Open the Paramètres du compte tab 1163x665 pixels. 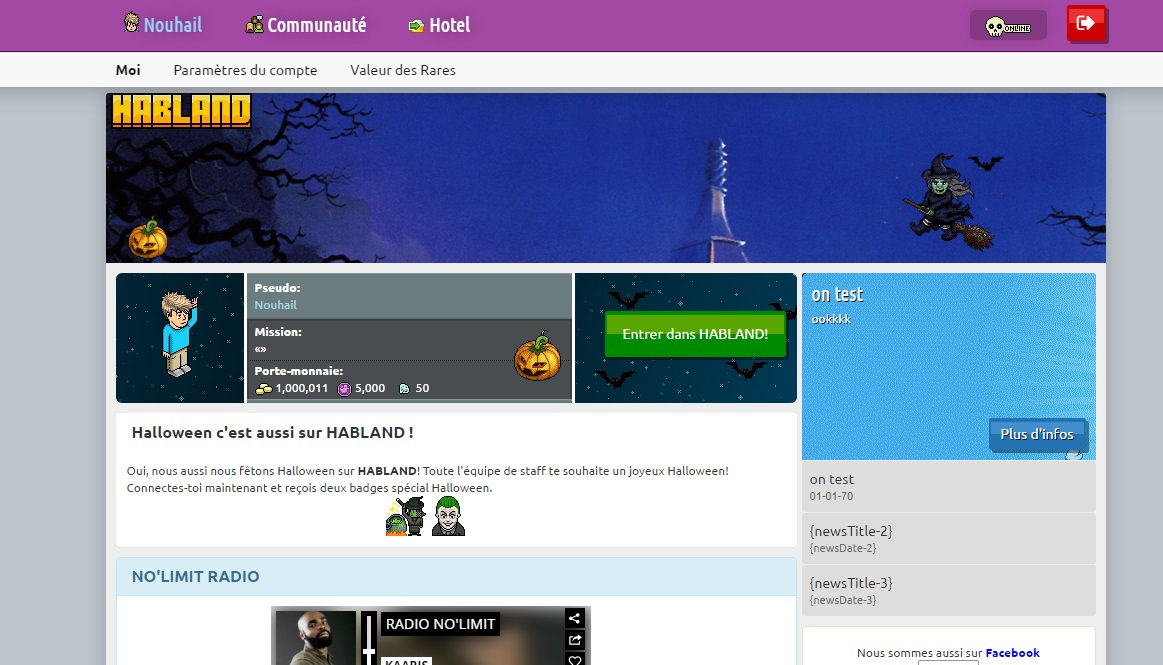(245, 70)
